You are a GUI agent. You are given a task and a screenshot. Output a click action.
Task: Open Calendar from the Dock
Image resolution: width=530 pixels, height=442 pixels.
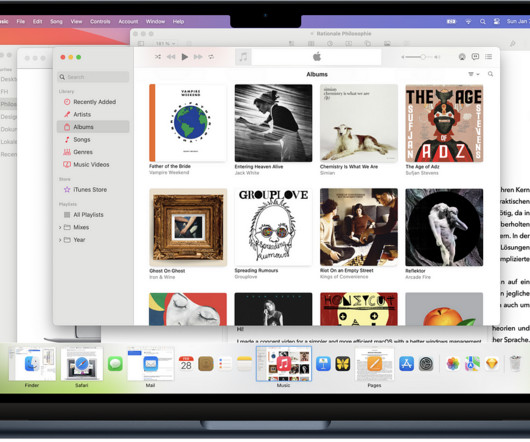[186, 364]
